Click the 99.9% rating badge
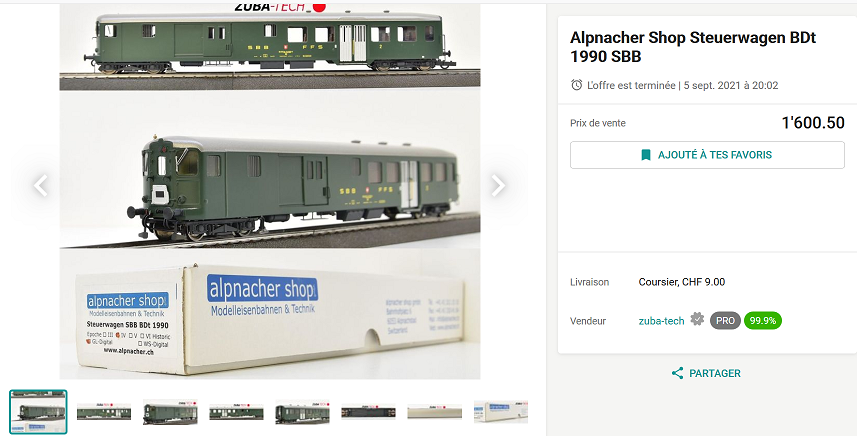Screen dimensions: 857x436 [762, 321]
